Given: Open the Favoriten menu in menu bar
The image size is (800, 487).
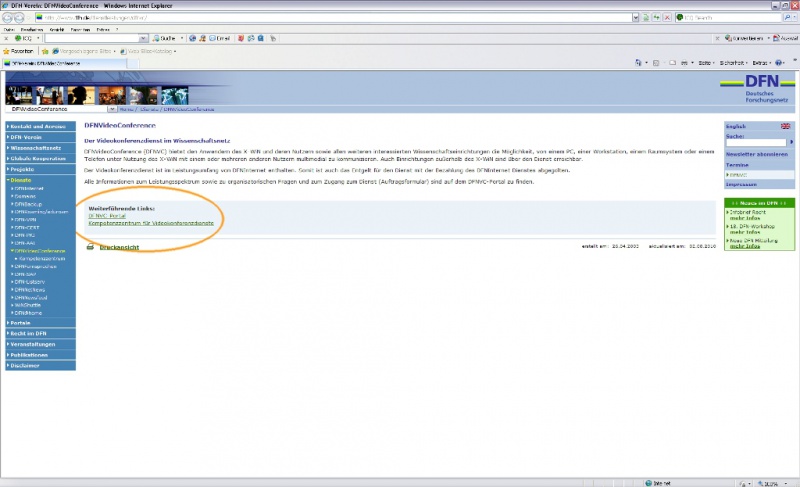Looking at the screenshot, I should pyautogui.click(x=80, y=30).
